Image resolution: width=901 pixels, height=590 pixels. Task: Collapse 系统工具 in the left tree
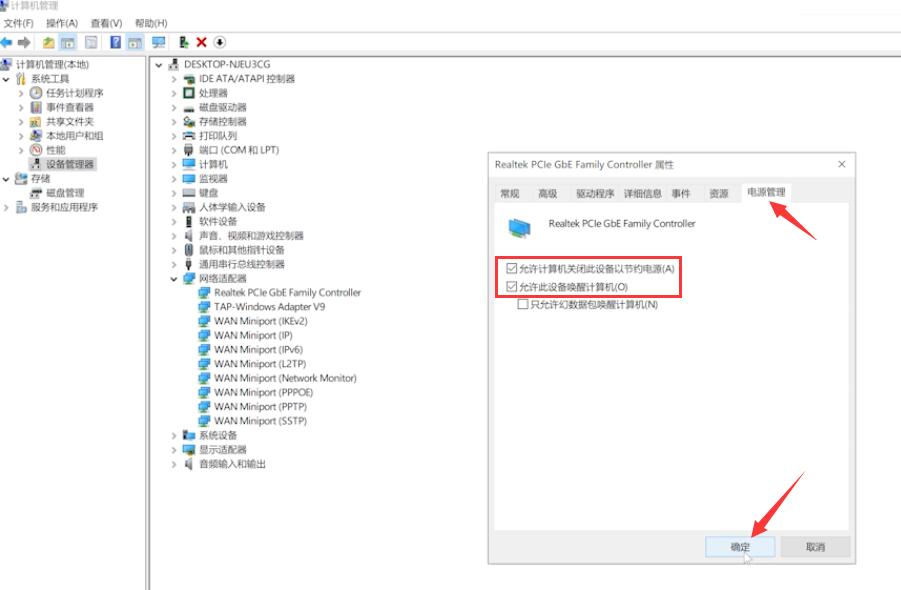[x=6, y=79]
